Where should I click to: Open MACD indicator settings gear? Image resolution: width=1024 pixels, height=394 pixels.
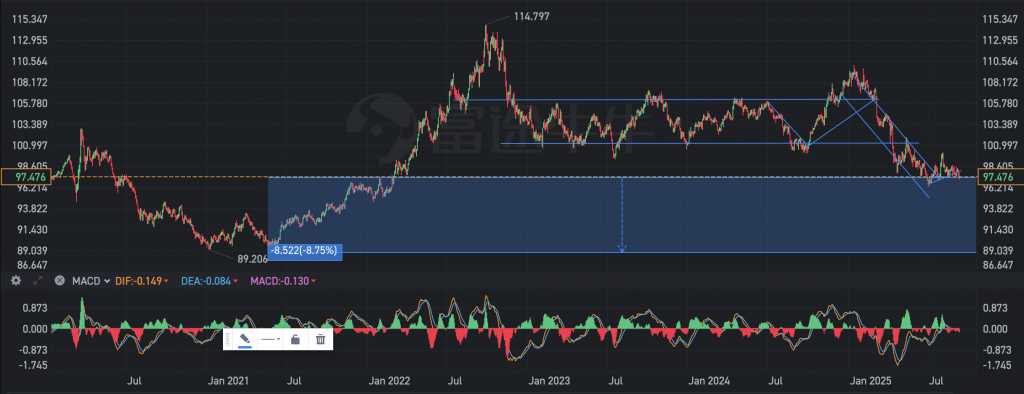[x=16, y=281]
